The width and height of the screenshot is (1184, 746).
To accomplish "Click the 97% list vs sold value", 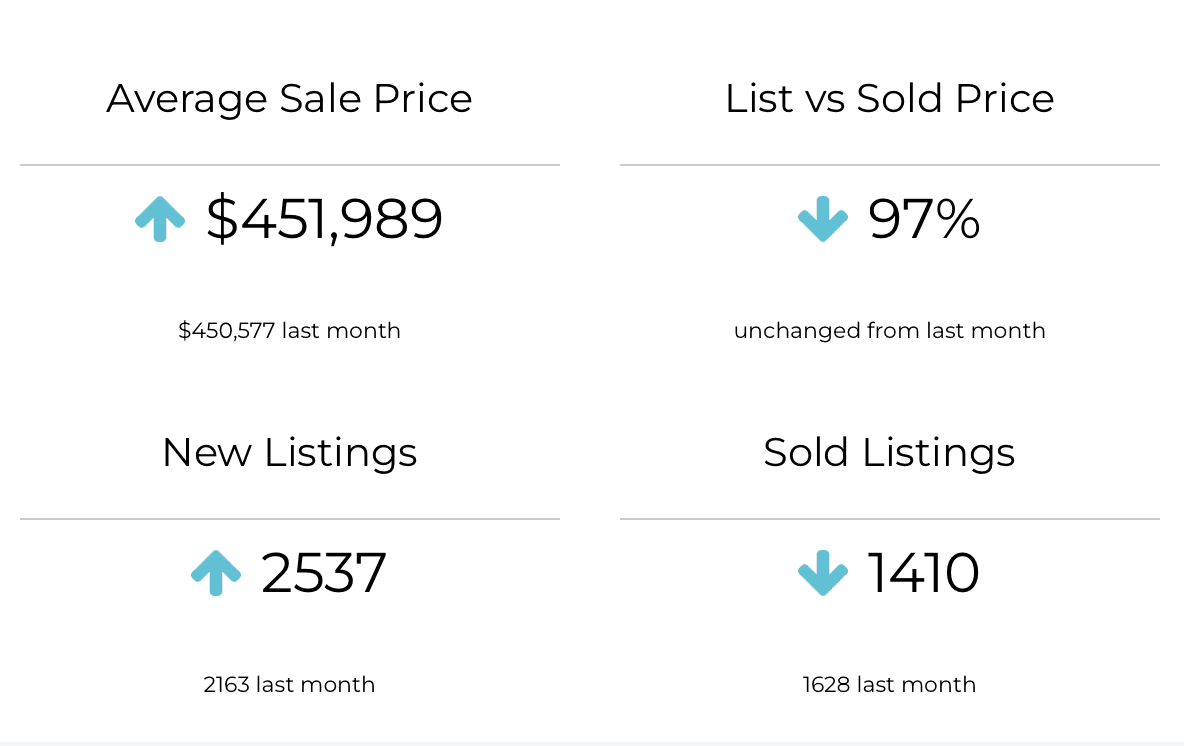I will click(x=924, y=219).
